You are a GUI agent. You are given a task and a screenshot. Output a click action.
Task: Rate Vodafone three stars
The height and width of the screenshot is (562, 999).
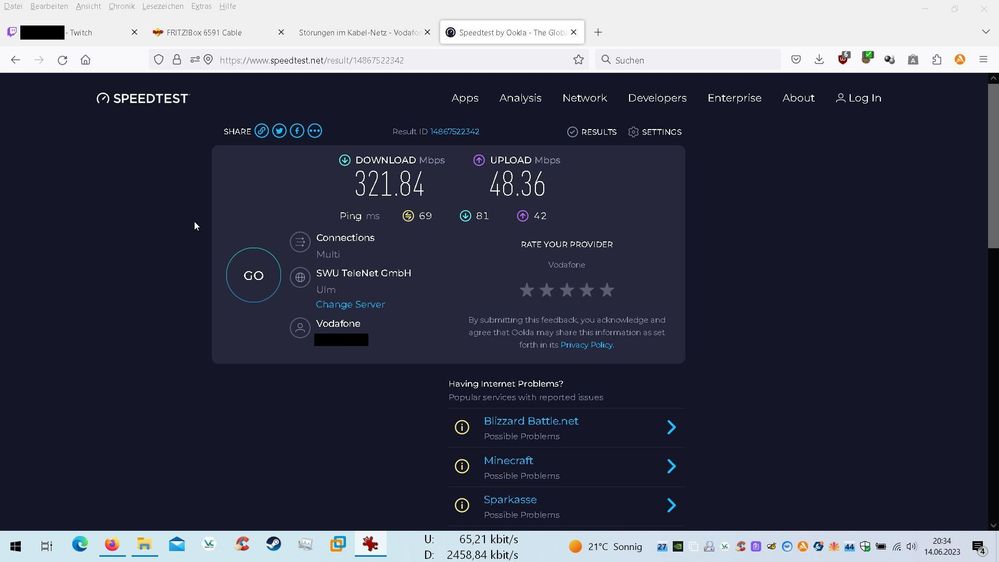point(567,290)
